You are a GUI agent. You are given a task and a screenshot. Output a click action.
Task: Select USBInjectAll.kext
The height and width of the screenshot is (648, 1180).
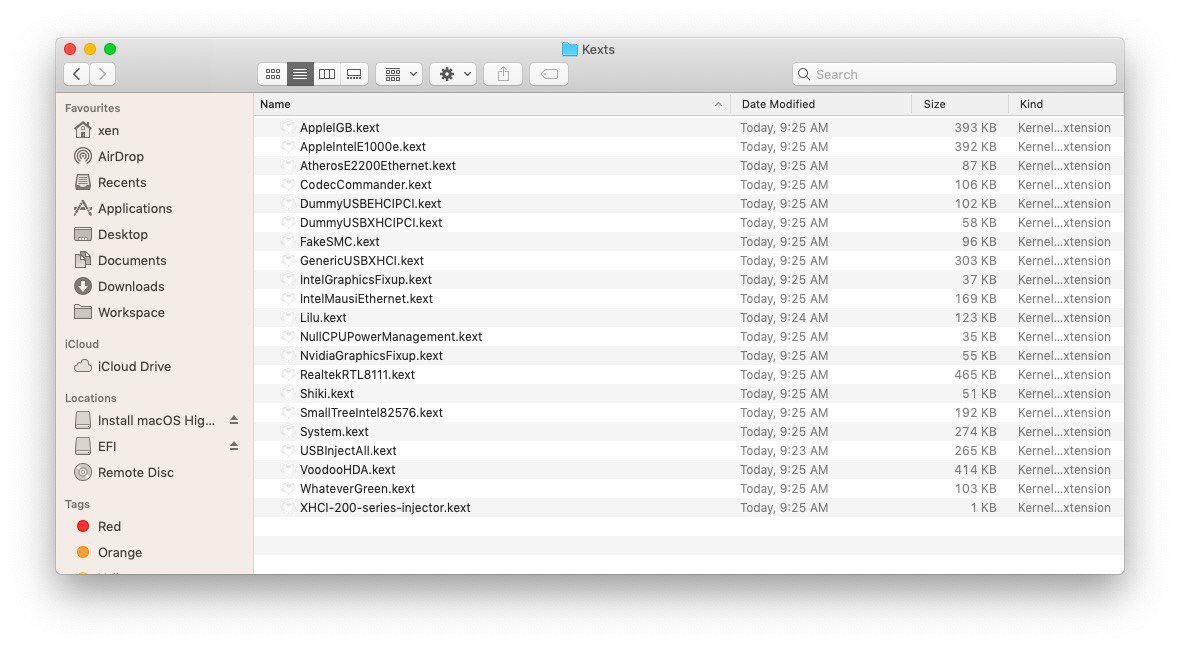[348, 451]
